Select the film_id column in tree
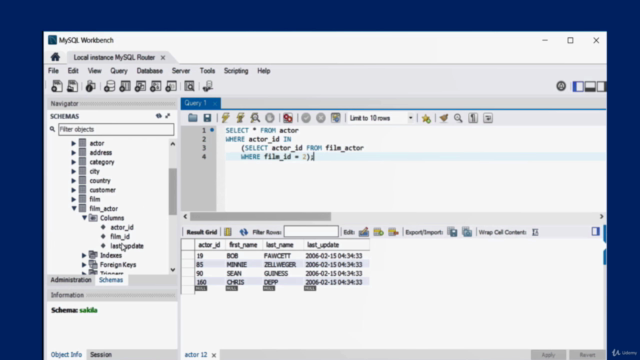The height and width of the screenshot is (360, 640). point(120,237)
